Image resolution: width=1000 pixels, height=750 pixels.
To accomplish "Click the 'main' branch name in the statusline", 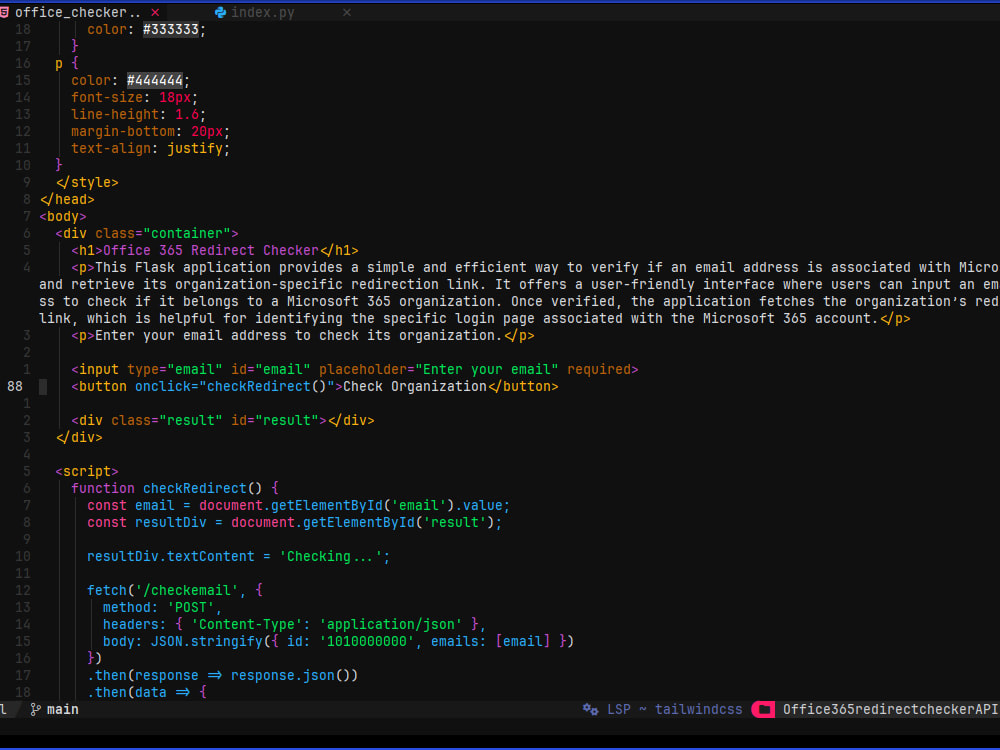I will (62, 709).
